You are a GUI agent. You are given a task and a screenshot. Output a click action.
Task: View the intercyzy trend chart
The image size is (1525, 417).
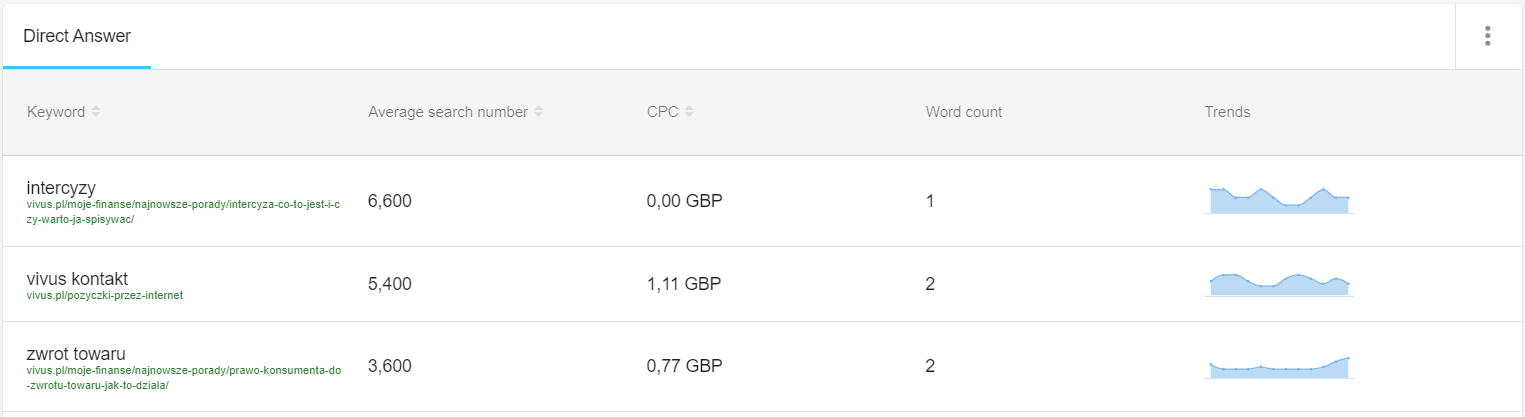(1279, 200)
